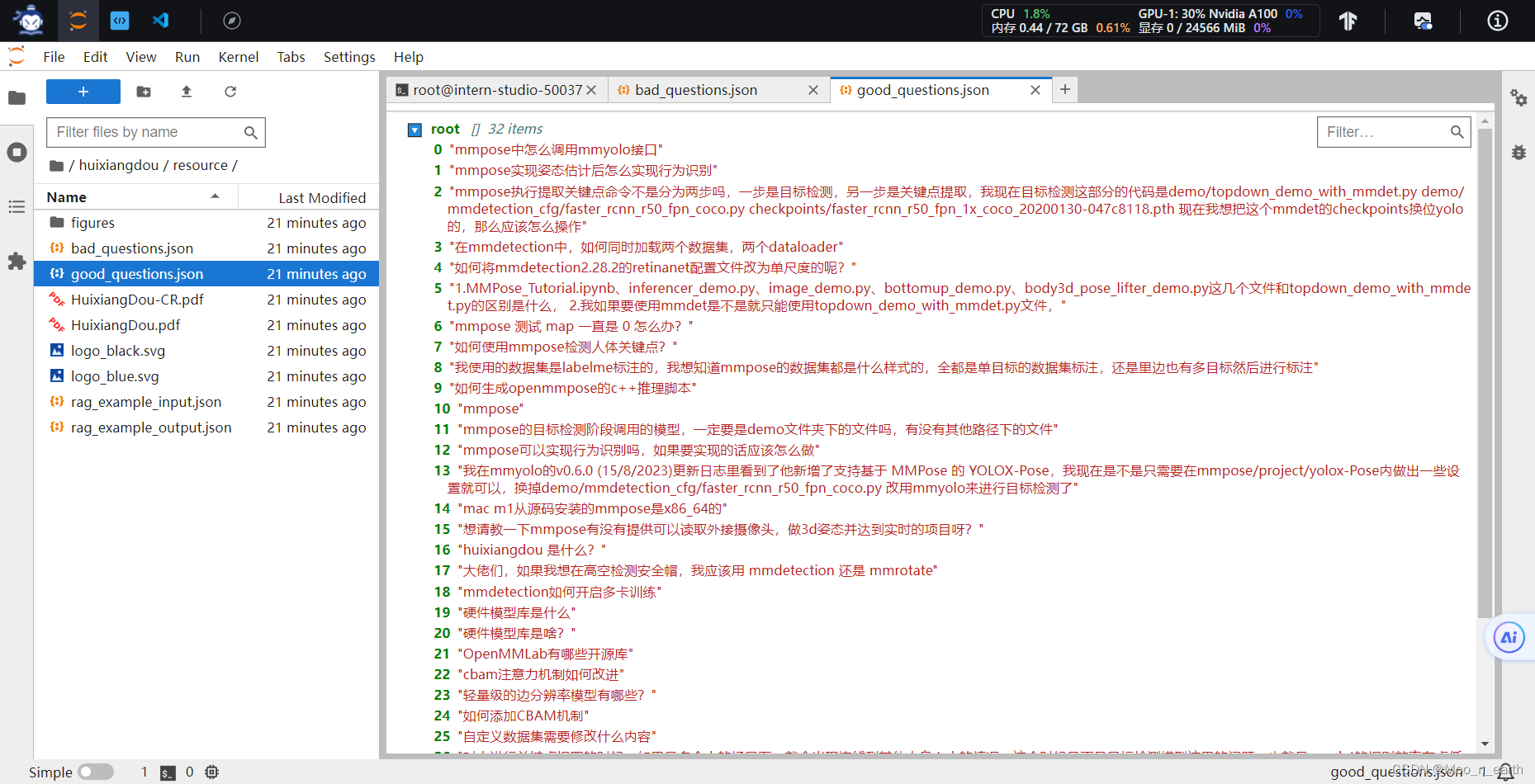Screen dimensions: 1535x784
Task: Open the debugger bug icon in right sidebar
Action: point(1518,152)
